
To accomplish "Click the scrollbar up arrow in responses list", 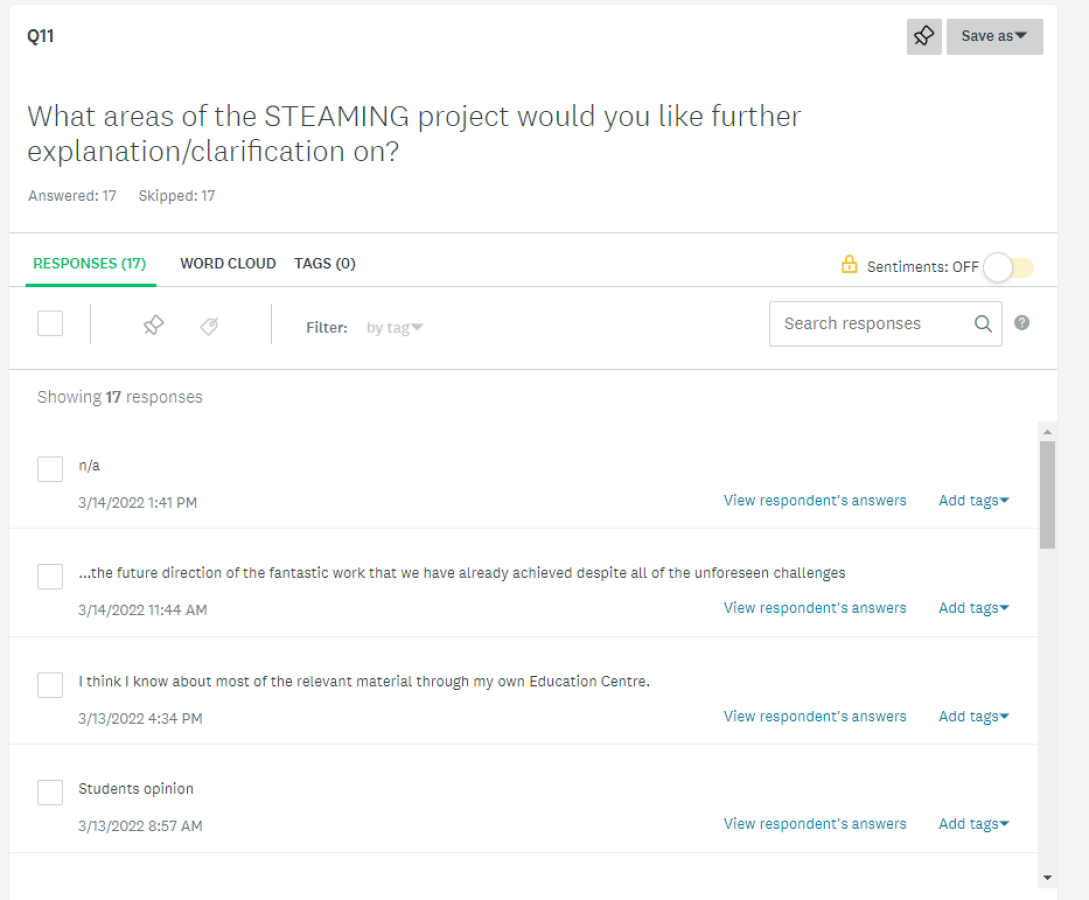I will tap(1047, 432).
